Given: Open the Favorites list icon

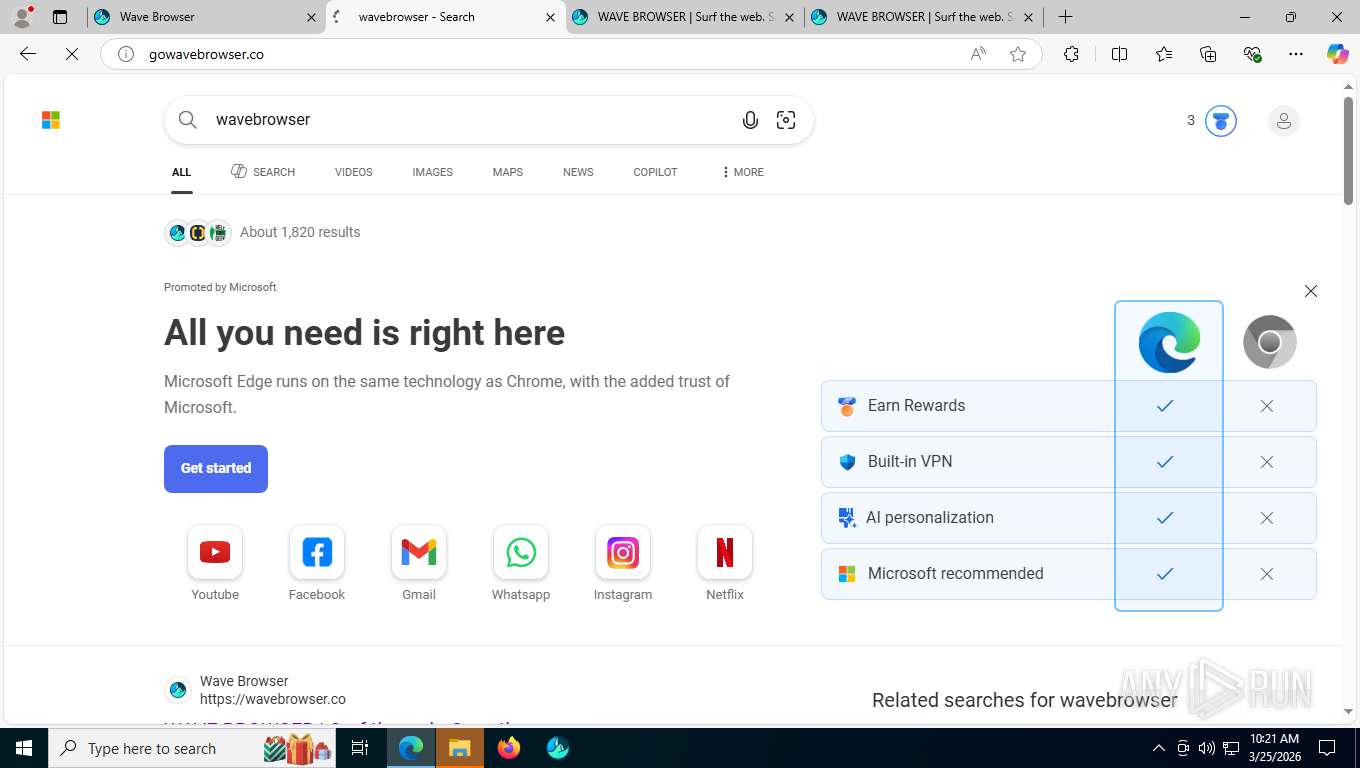Looking at the screenshot, I should tap(1164, 54).
